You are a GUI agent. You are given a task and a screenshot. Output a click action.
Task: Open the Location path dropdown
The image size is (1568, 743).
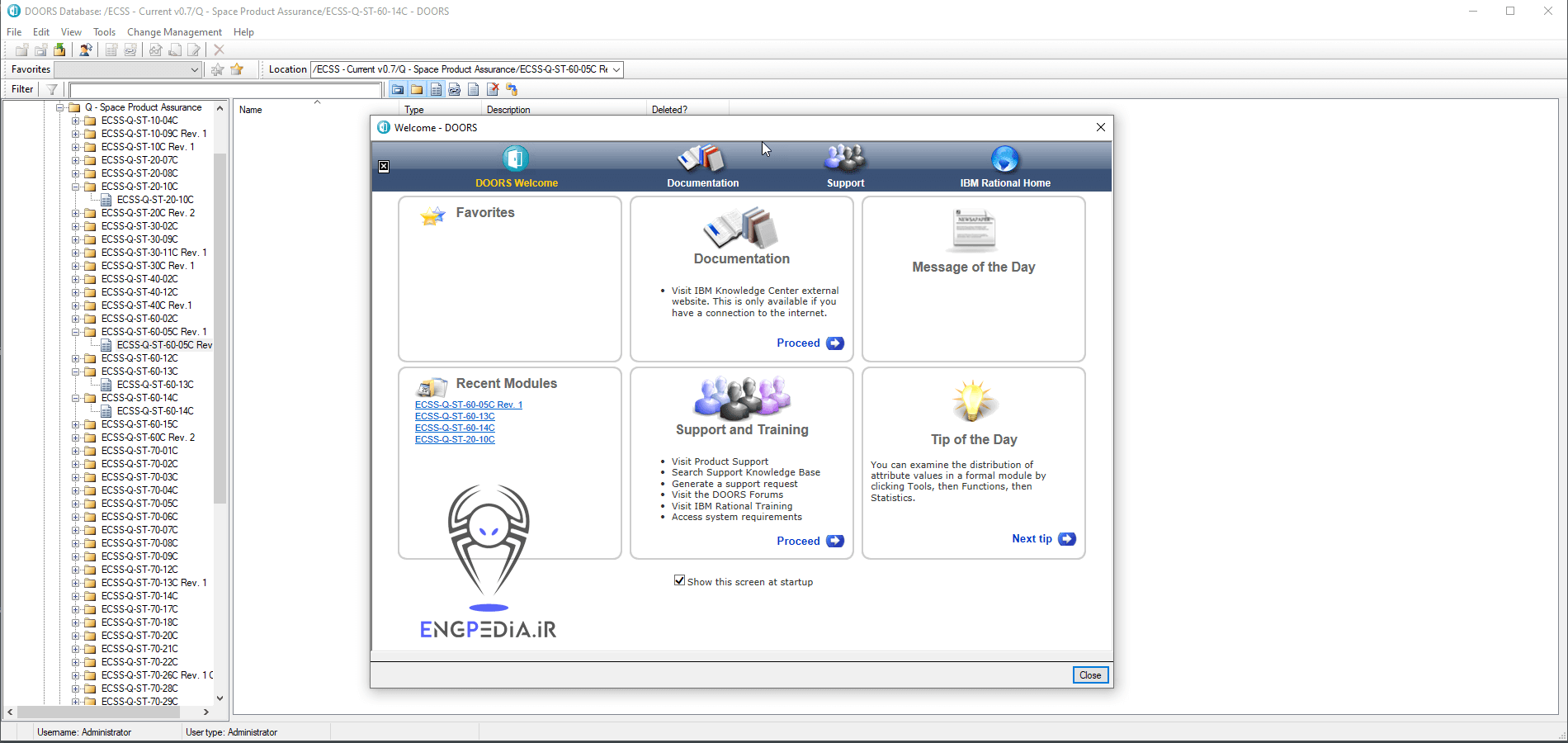616,69
